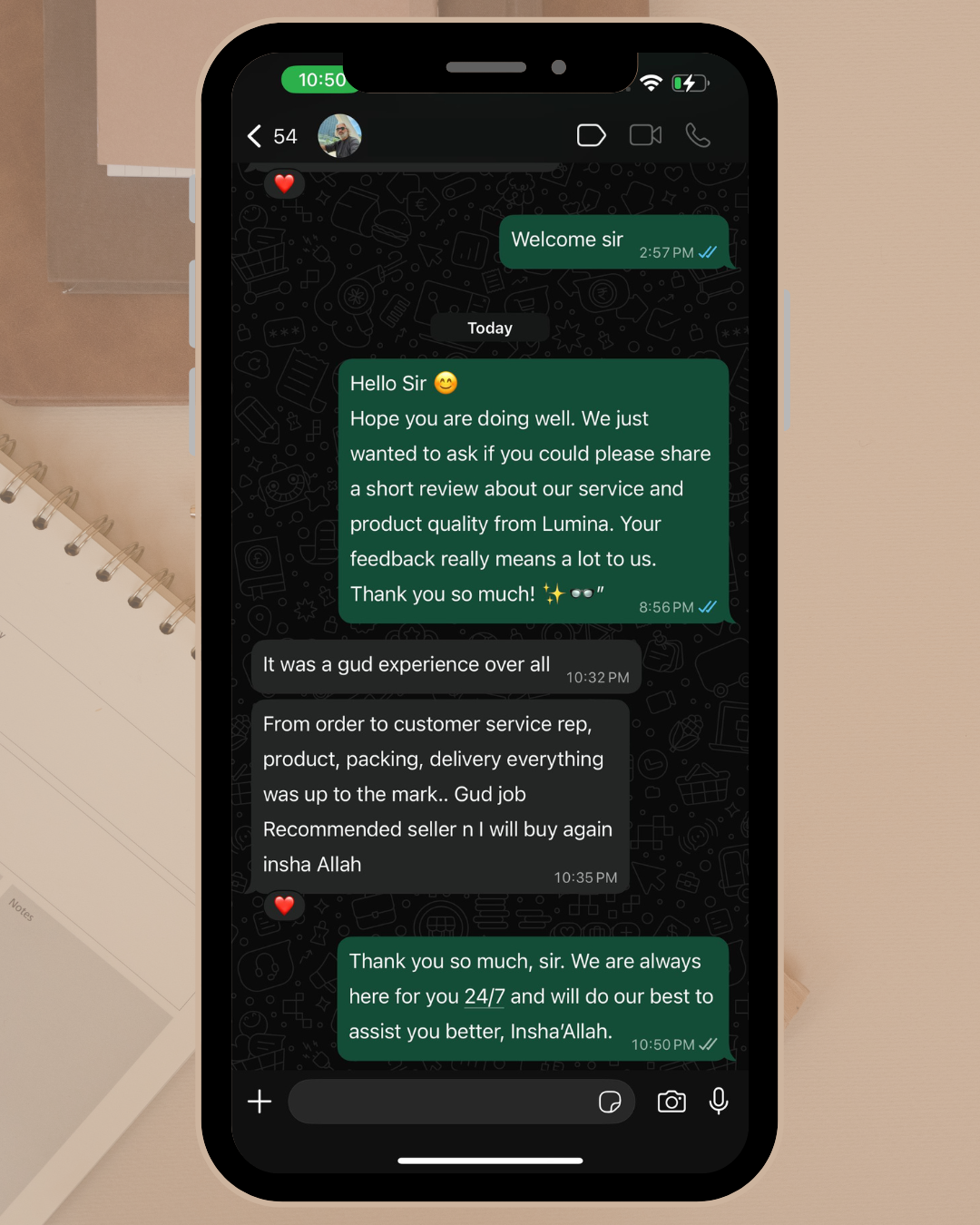Tap the home indicator bar at bottom
This screenshot has height=1225, width=980.
tap(490, 1161)
